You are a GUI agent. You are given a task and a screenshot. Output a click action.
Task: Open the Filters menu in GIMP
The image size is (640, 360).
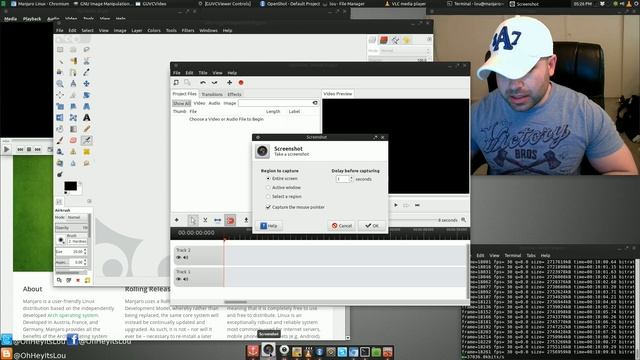188,31
